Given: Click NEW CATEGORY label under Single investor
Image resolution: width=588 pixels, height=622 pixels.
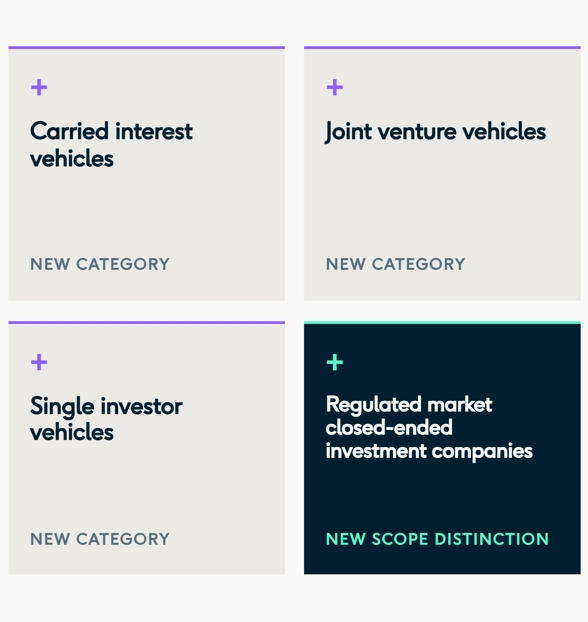Looking at the screenshot, I should tap(100, 539).
